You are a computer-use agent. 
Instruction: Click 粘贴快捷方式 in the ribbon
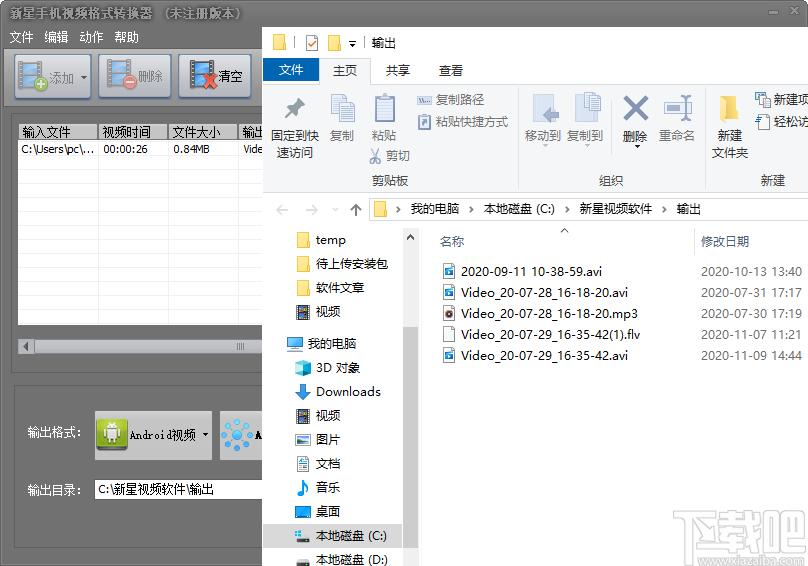pos(462,122)
